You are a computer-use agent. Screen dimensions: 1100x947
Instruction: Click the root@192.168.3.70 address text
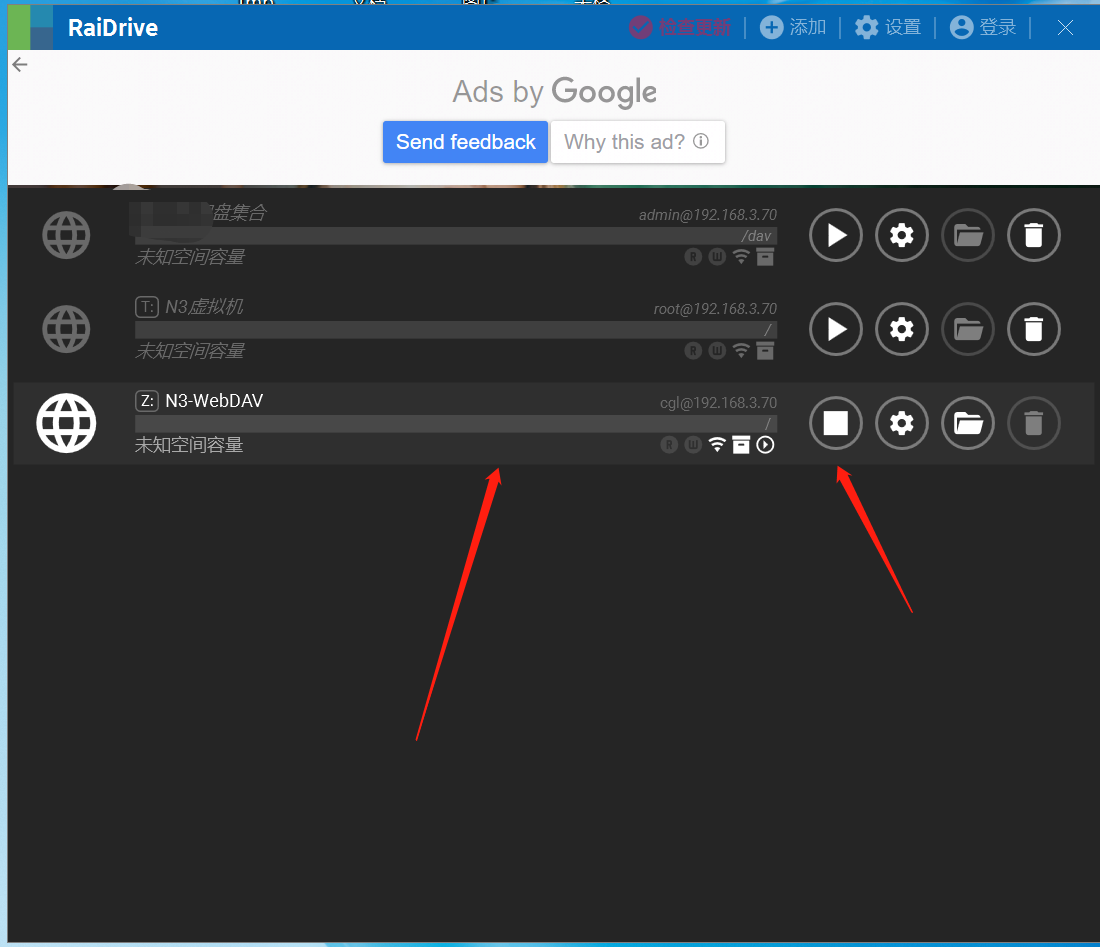[715, 309]
